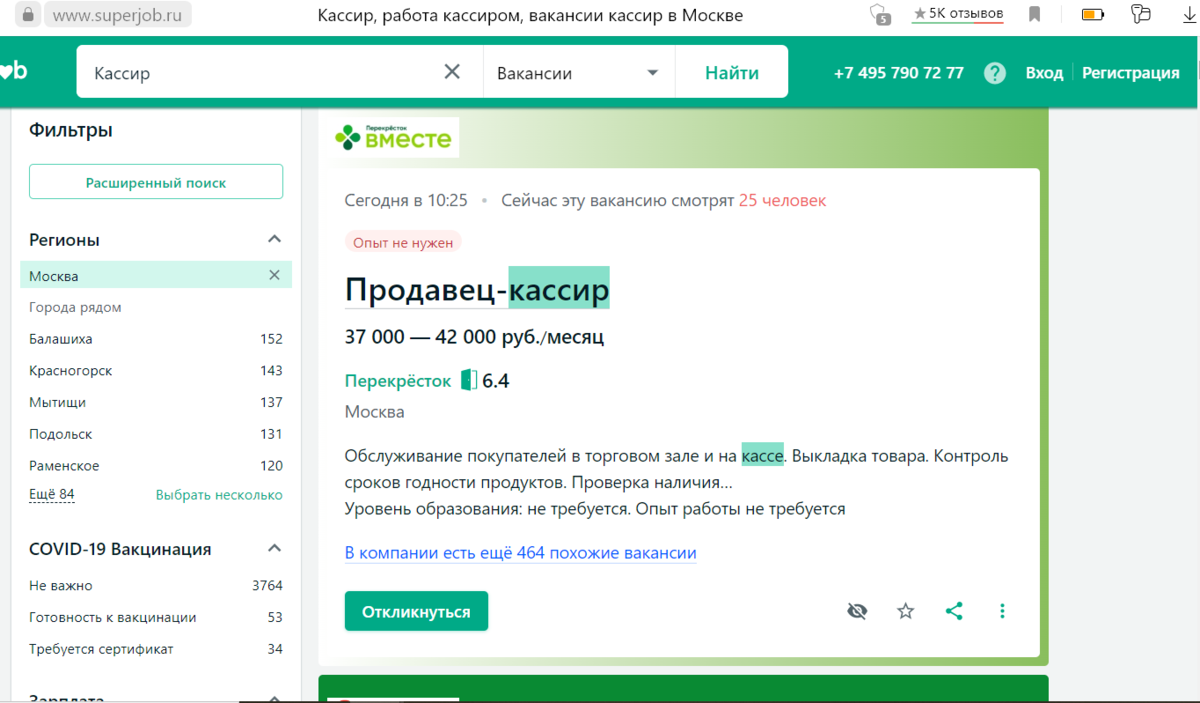This screenshot has width=1200, height=703.
Task: Open the Перекрёсток Вместе company logo
Action: [x=396, y=137]
